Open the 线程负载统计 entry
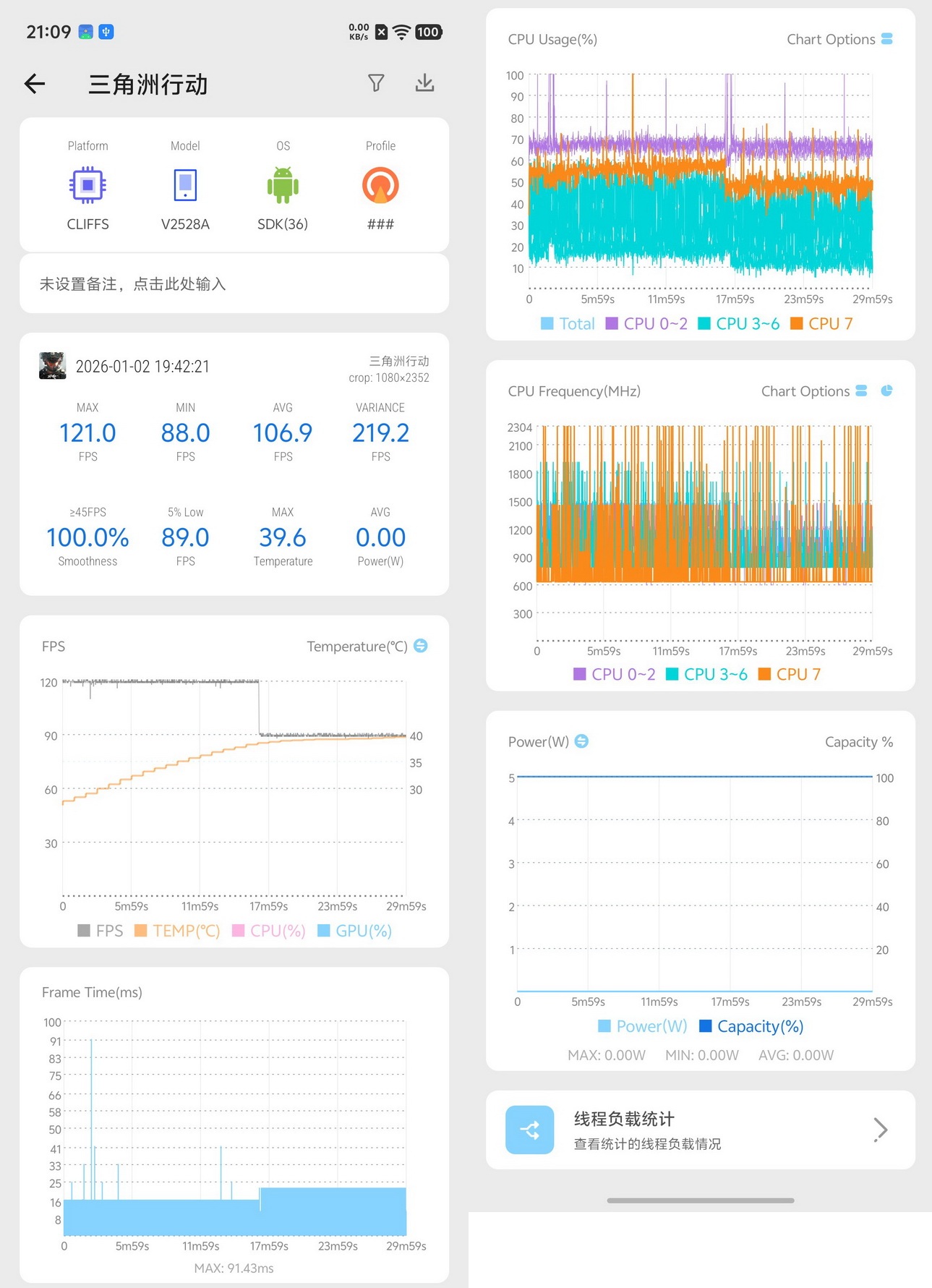The width and height of the screenshot is (932, 1288). 701,1130
